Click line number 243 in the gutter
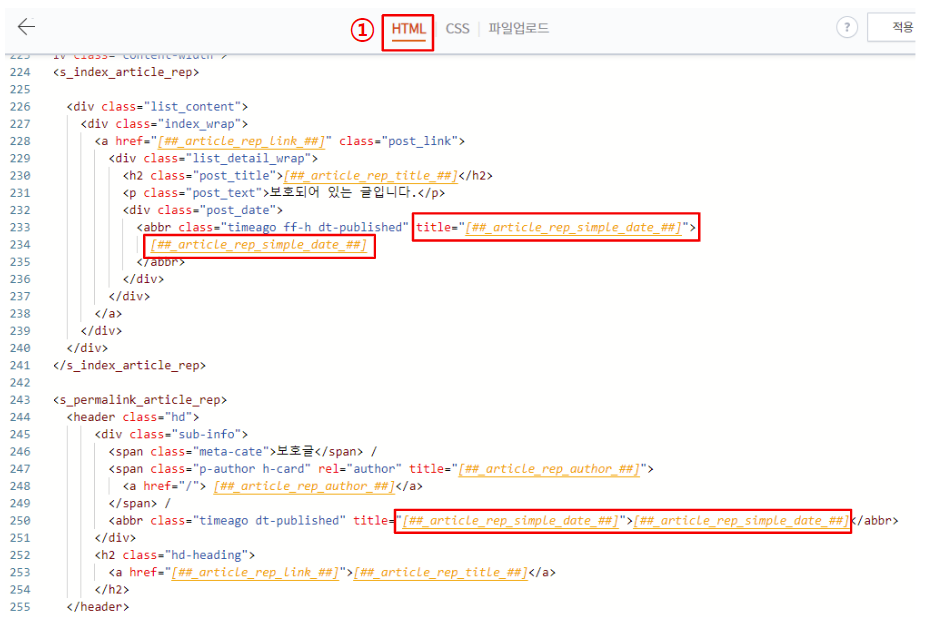 (x=20, y=400)
